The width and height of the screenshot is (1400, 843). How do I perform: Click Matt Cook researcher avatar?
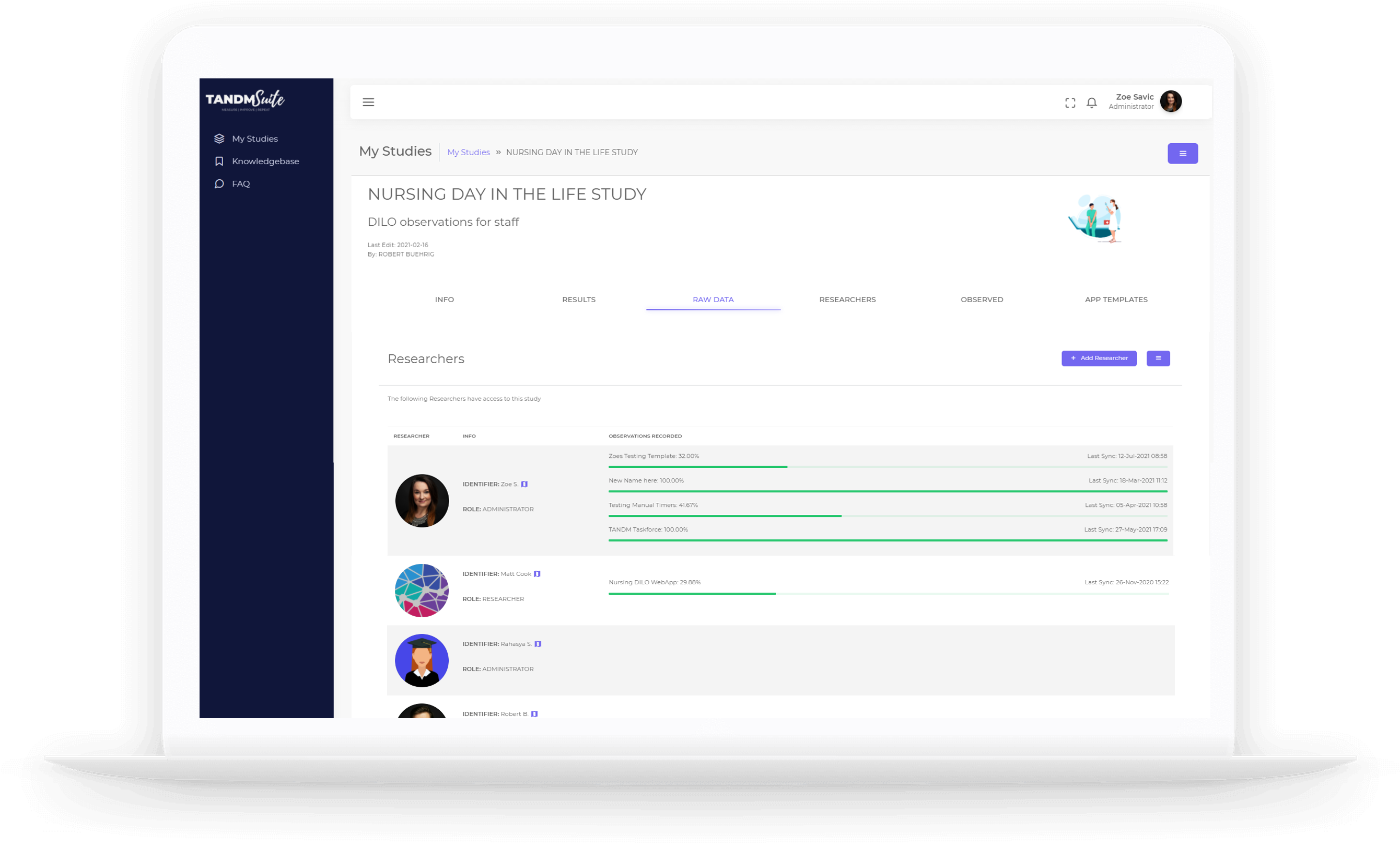[422, 590]
